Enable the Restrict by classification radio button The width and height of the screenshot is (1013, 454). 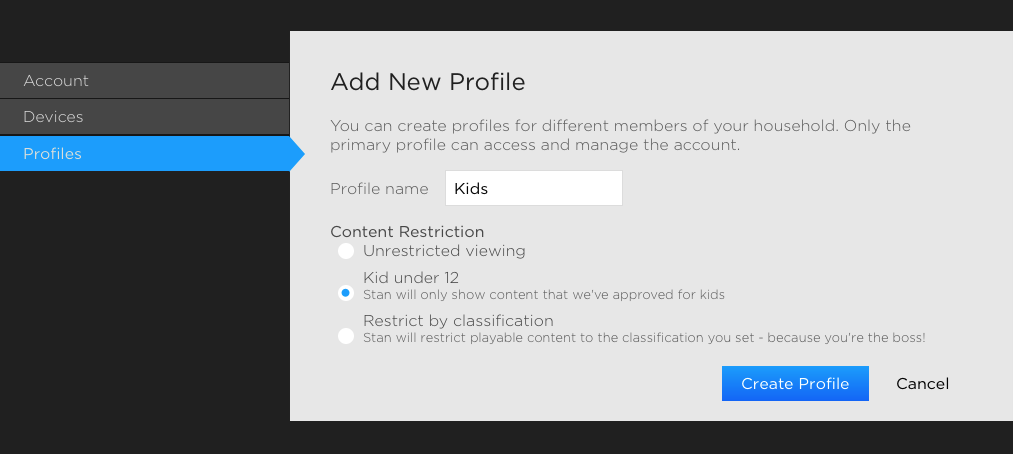[346, 336]
